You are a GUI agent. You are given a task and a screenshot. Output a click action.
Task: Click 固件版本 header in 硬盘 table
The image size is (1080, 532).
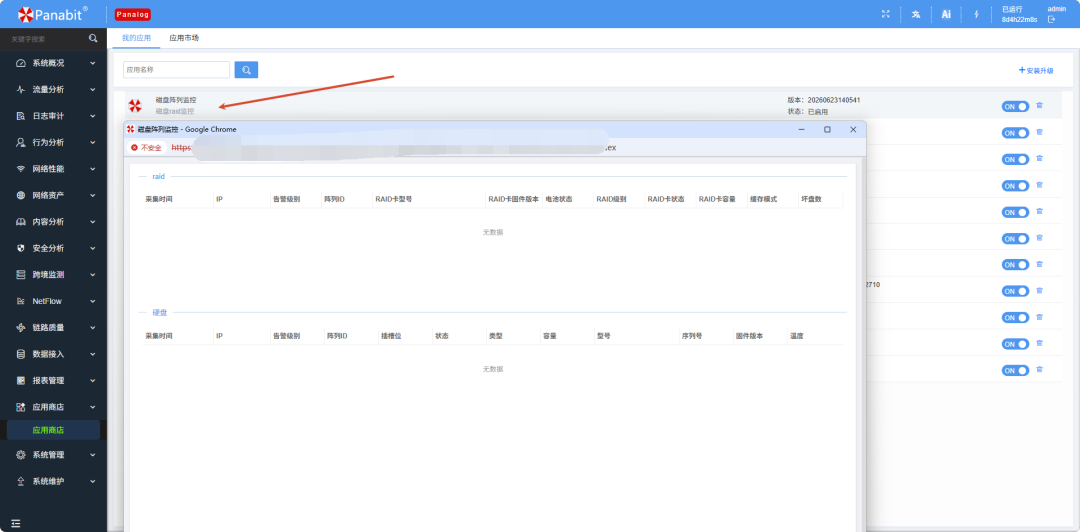pos(749,336)
